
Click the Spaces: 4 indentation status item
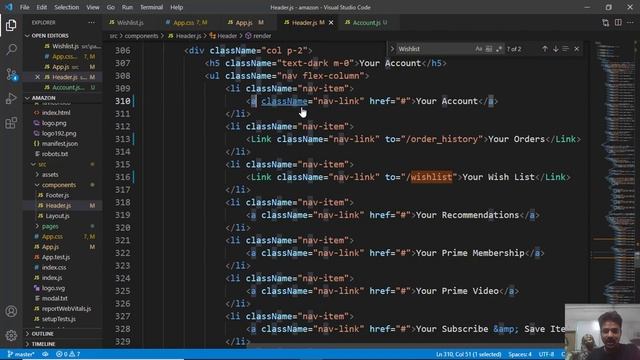pos(520,354)
